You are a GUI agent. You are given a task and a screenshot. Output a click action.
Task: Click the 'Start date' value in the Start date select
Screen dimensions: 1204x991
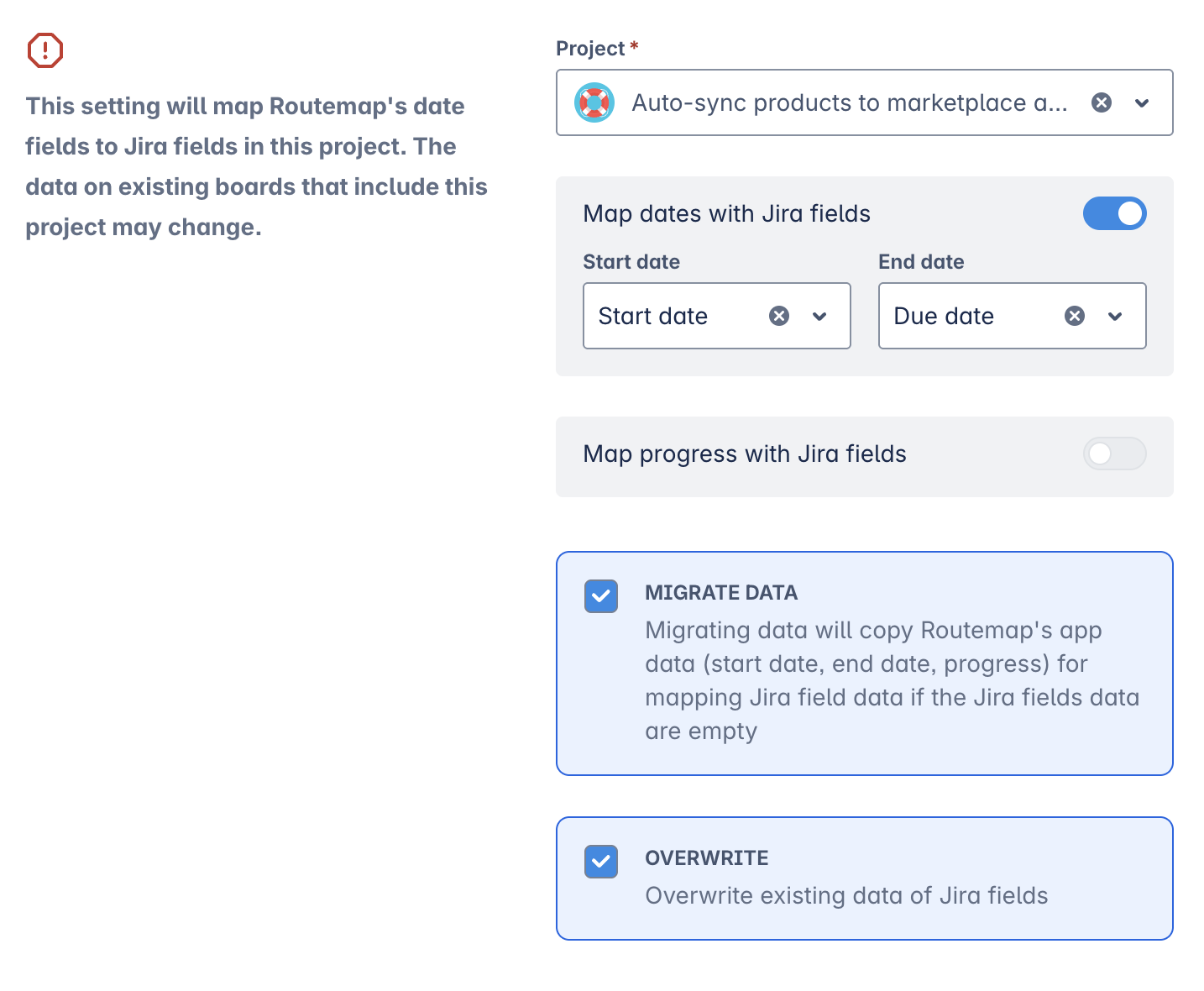[x=653, y=316]
